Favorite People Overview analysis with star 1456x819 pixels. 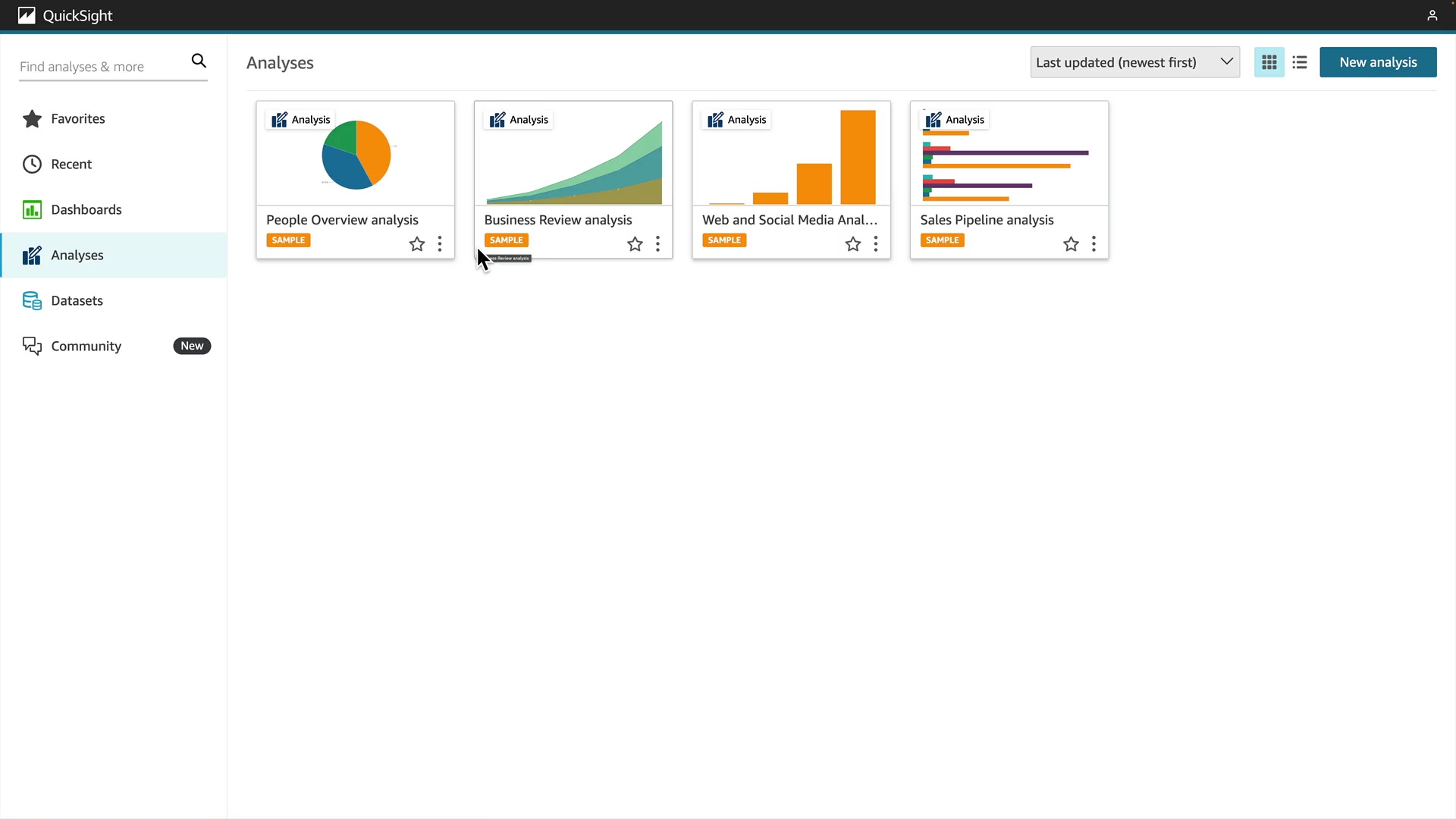(417, 244)
